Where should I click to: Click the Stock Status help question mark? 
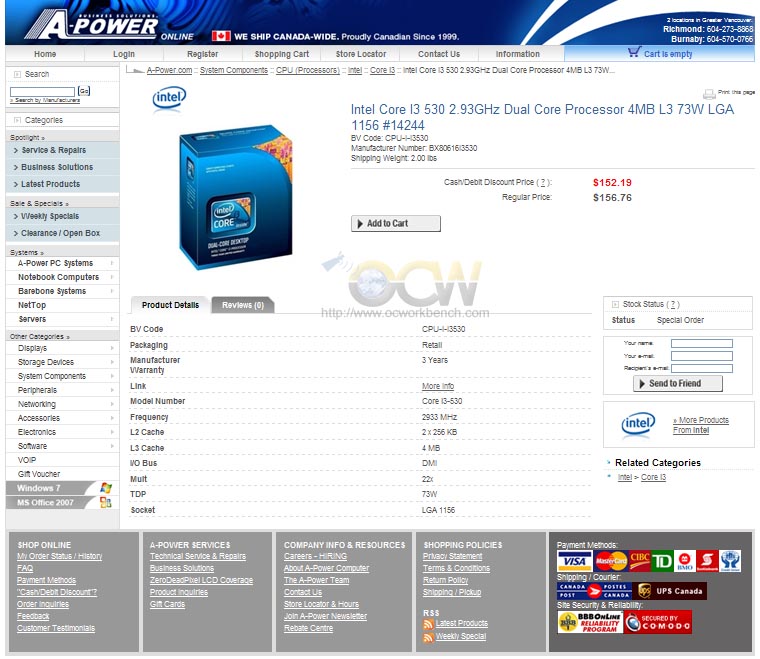coord(673,304)
